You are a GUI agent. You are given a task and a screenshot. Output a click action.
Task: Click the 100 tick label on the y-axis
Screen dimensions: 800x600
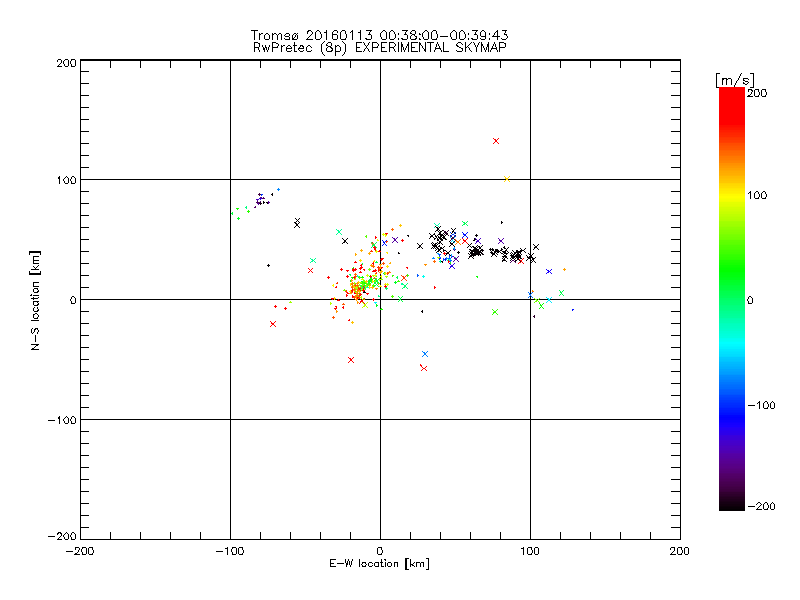pos(66,180)
